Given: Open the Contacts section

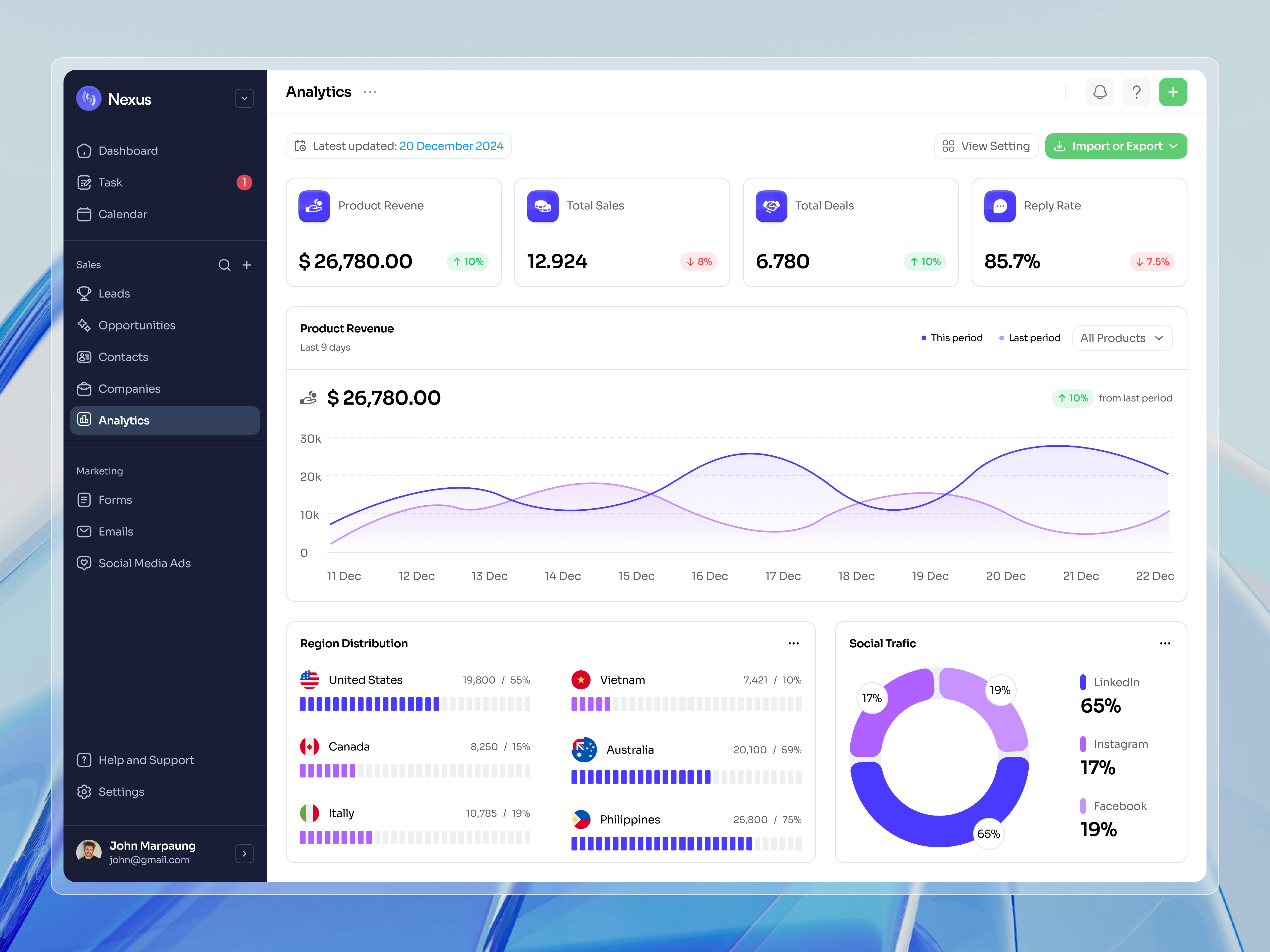Looking at the screenshot, I should (x=124, y=357).
